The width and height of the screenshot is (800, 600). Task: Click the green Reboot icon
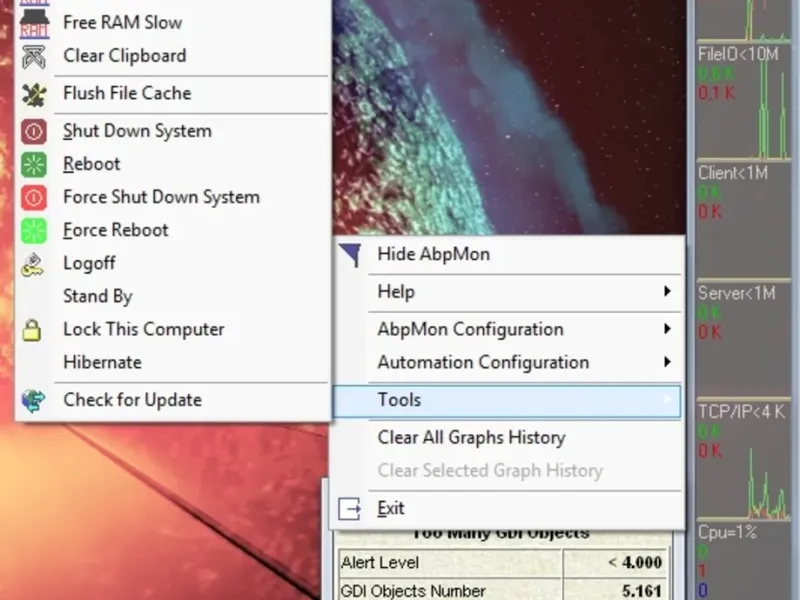(x=34, y=165)
